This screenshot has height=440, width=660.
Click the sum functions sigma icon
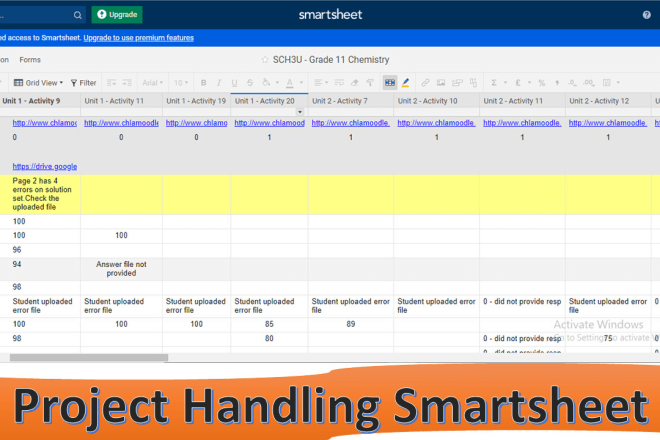pos(494,83)
